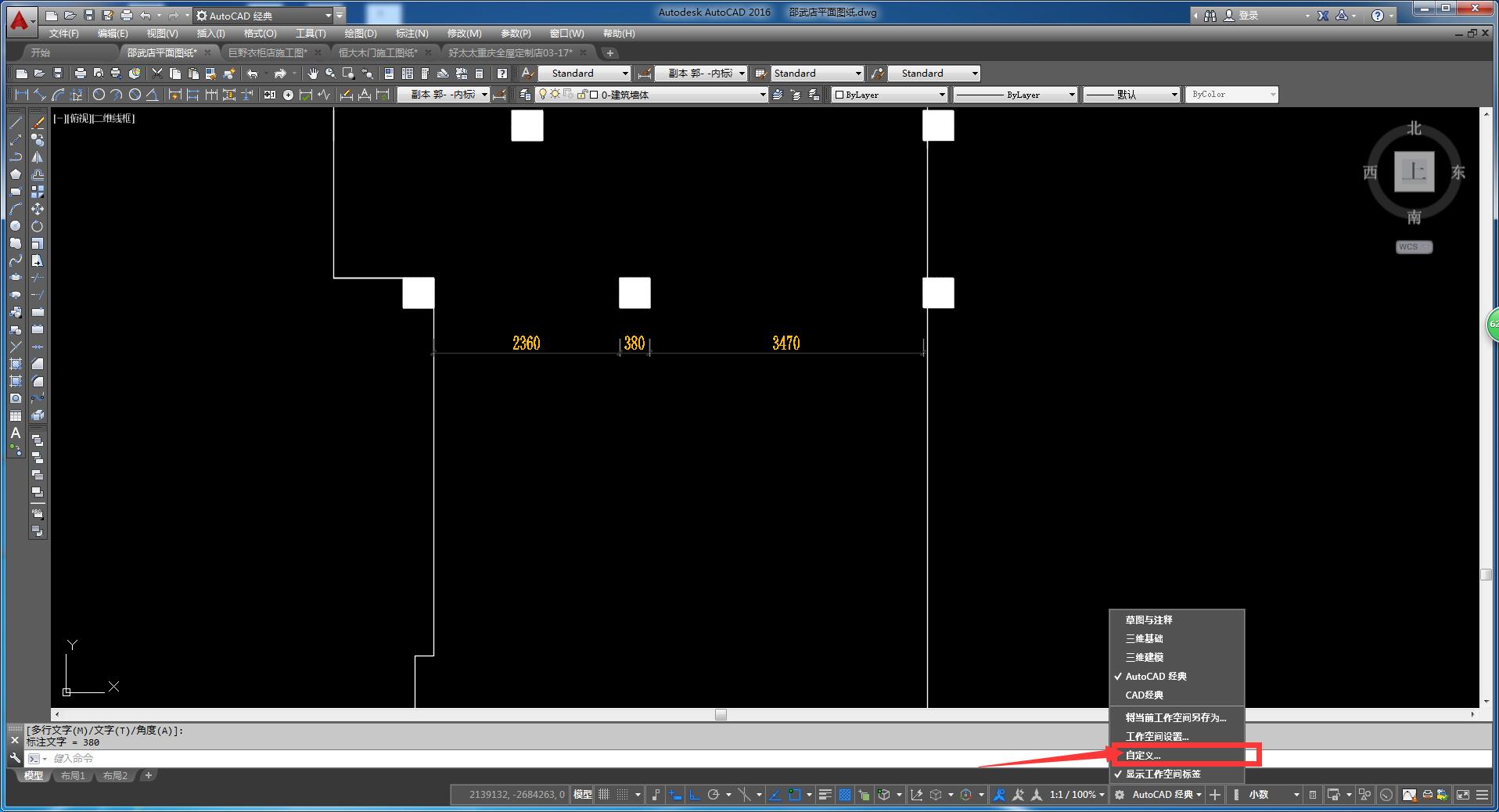Add a new layout with plus button
This screenshot has height=812, width=1499.
pos(149,775)
